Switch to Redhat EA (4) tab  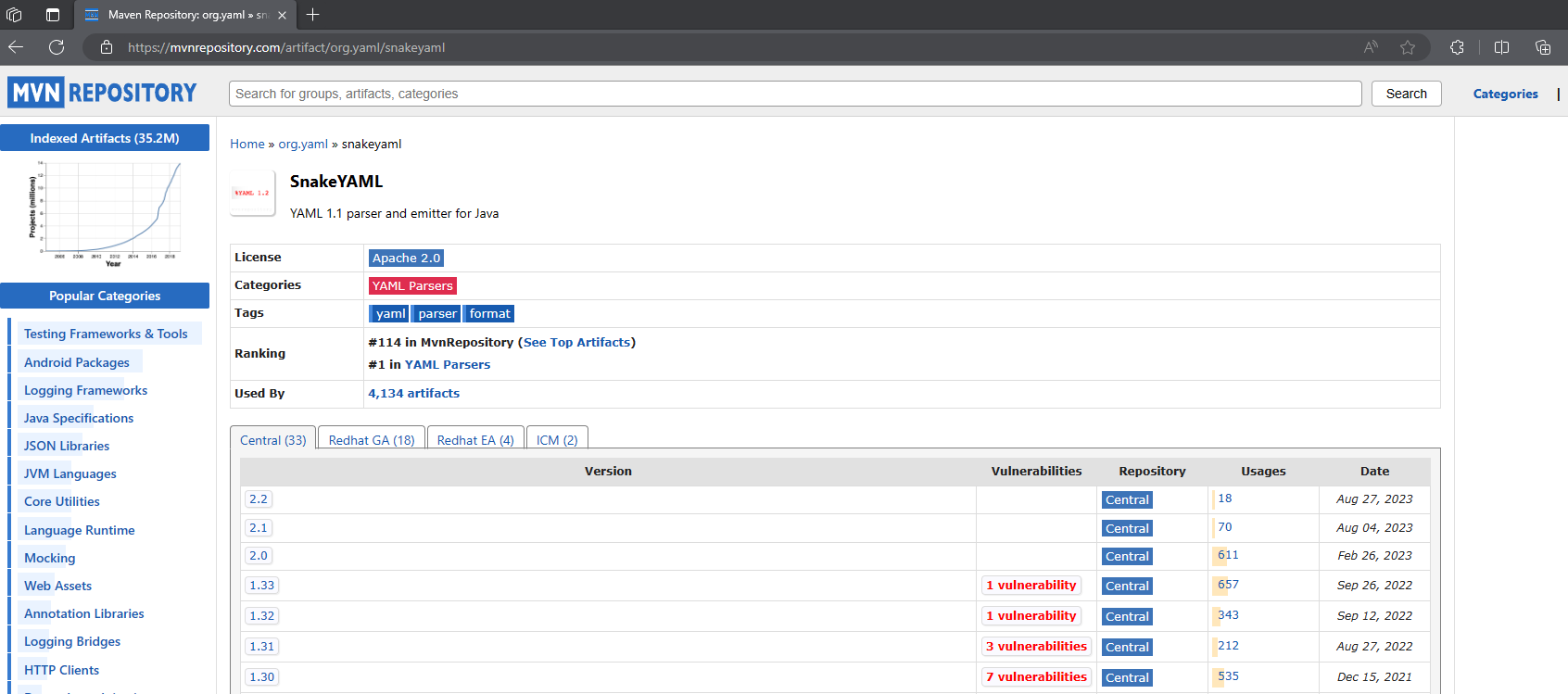[475, 440]
